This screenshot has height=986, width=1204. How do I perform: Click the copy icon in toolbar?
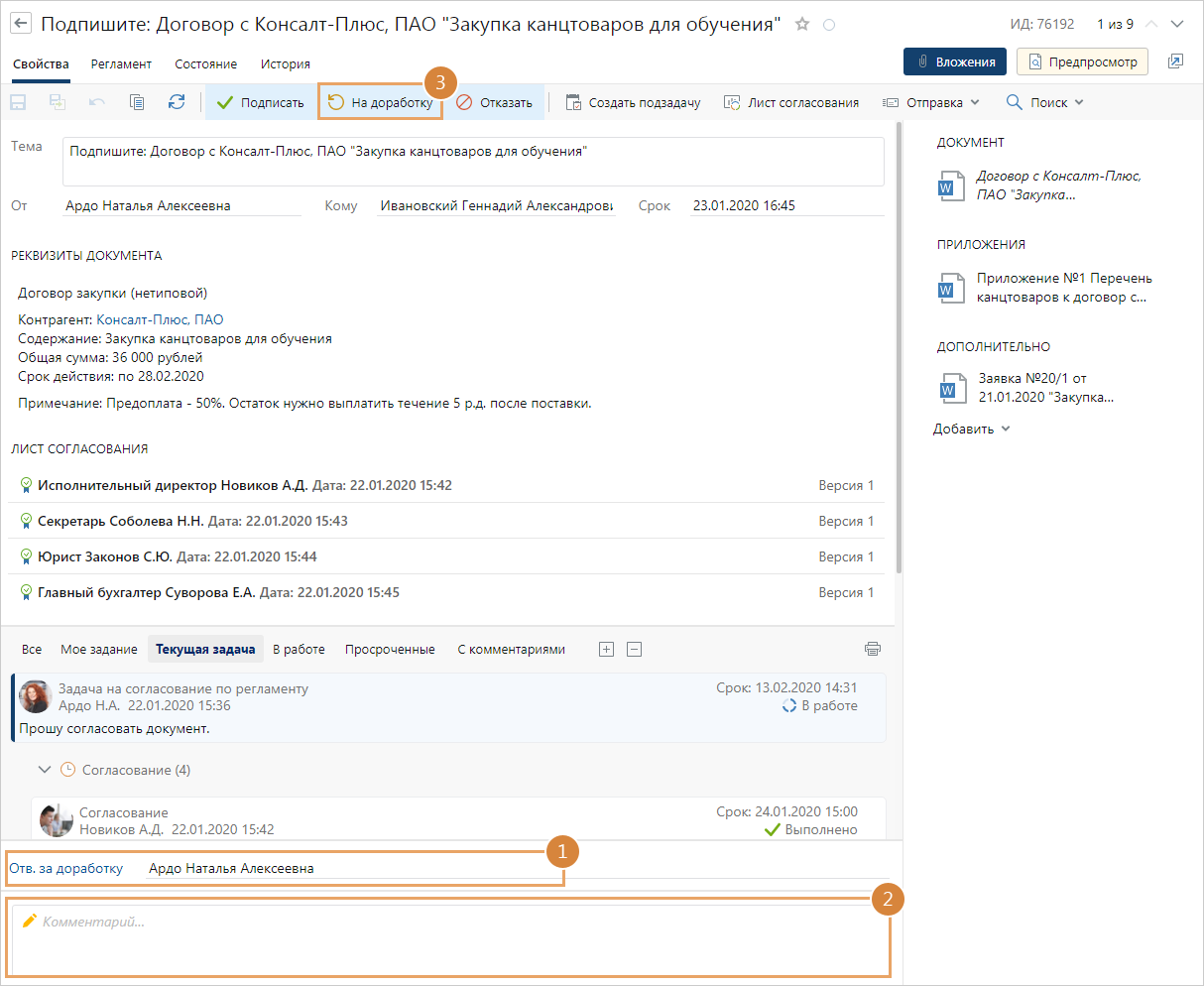pyautogui.click(x=137, y=102)
